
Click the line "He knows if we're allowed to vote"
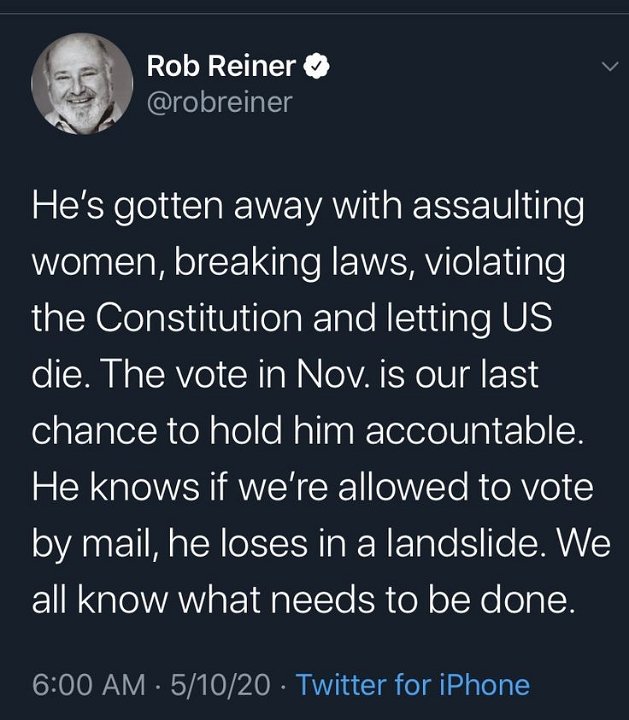coord(313,487)
